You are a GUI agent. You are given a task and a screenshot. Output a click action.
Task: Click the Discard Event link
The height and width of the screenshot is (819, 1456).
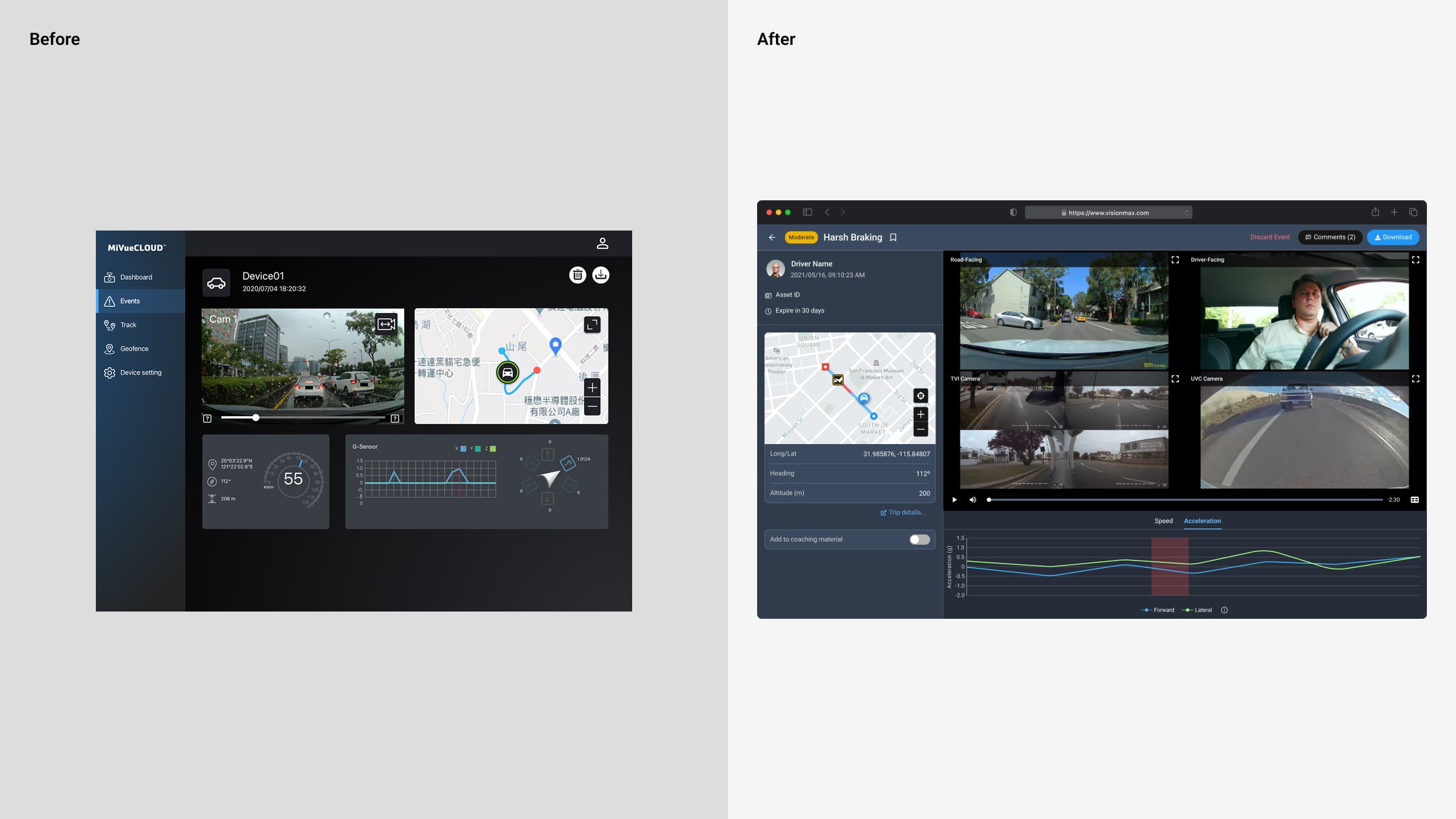coord(1269,237)
